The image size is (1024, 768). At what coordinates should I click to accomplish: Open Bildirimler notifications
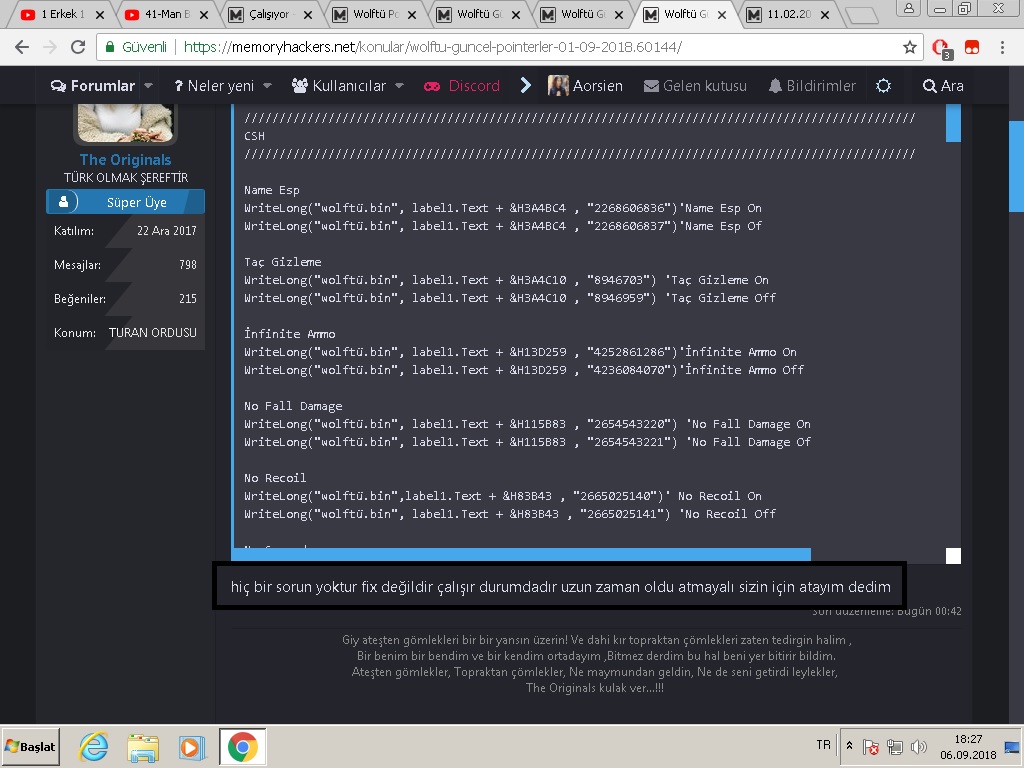[x=812, y=86]
